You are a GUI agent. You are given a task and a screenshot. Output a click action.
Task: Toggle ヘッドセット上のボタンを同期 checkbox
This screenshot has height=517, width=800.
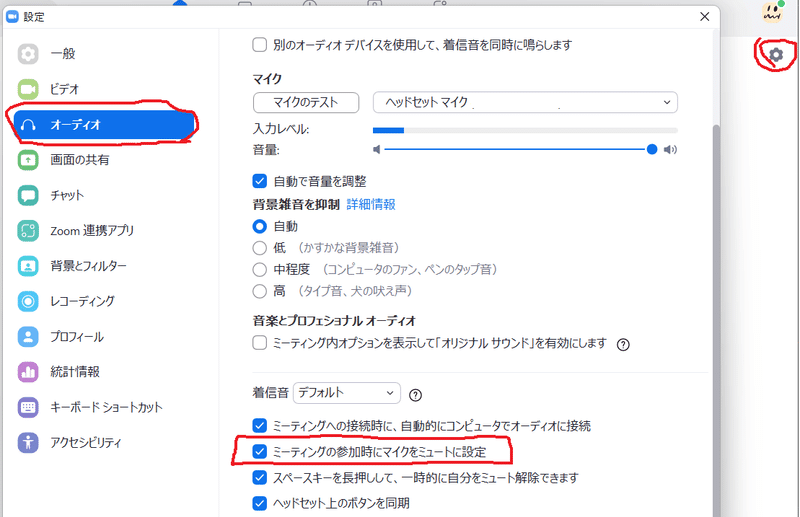click(260, 503)
